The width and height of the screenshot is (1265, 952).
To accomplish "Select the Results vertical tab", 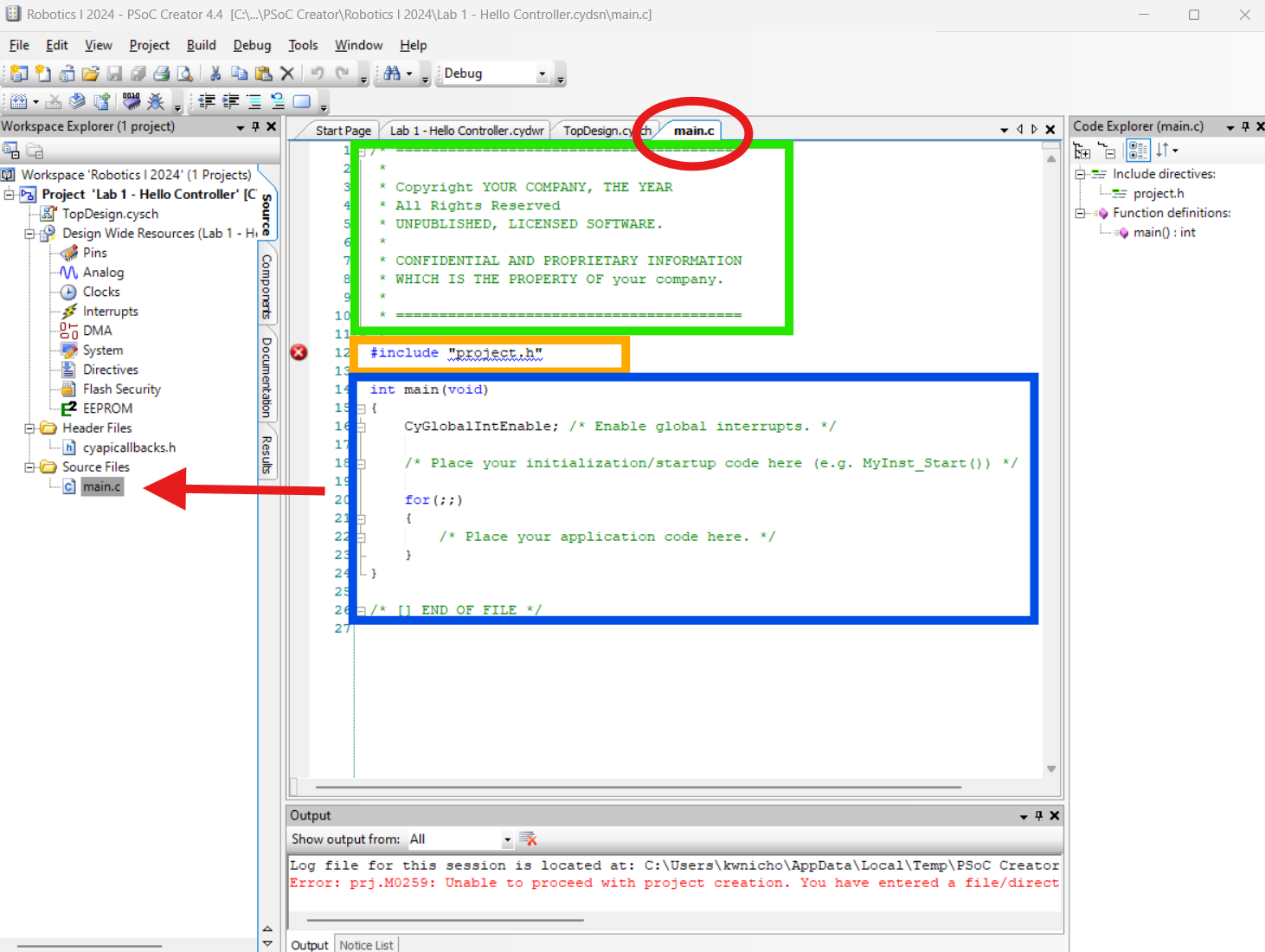I will pyautogui.click(x=266, y=456).
